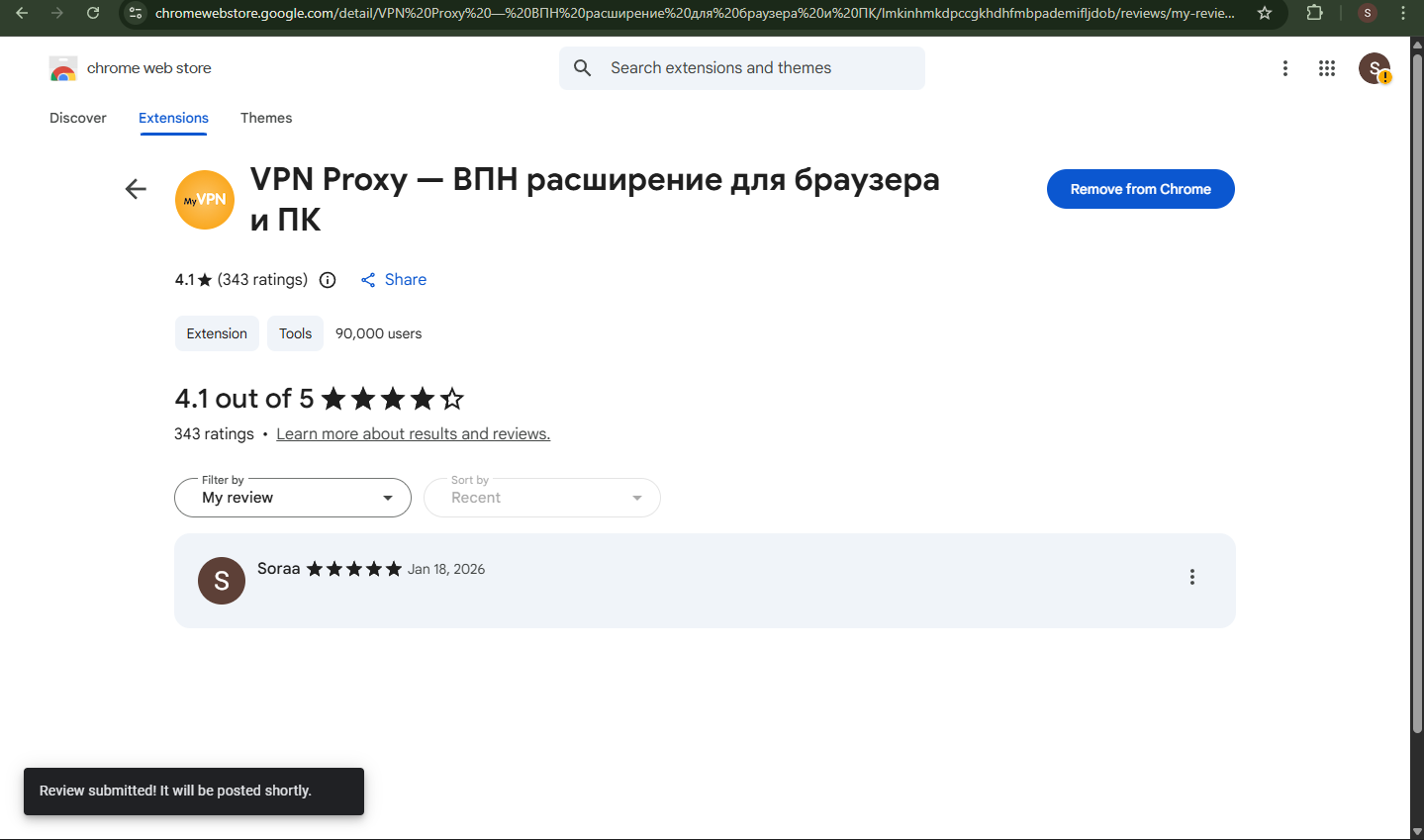Viewport: 1424px width, 840px height.
Task: Open the Chrome three-dot browser menu
Action: pyautogui.click(x=1403, y=13)
